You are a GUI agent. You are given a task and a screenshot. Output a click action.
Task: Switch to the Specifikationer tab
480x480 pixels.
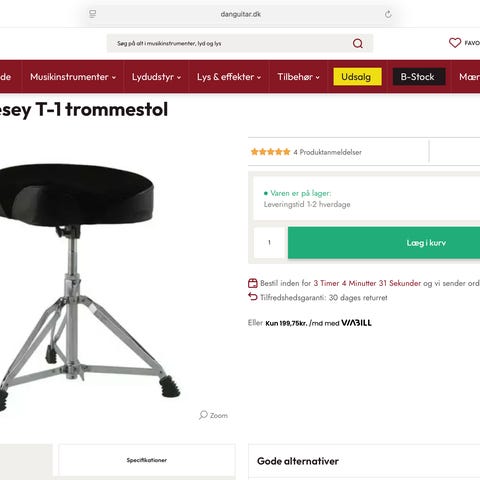tap(147, 460)
